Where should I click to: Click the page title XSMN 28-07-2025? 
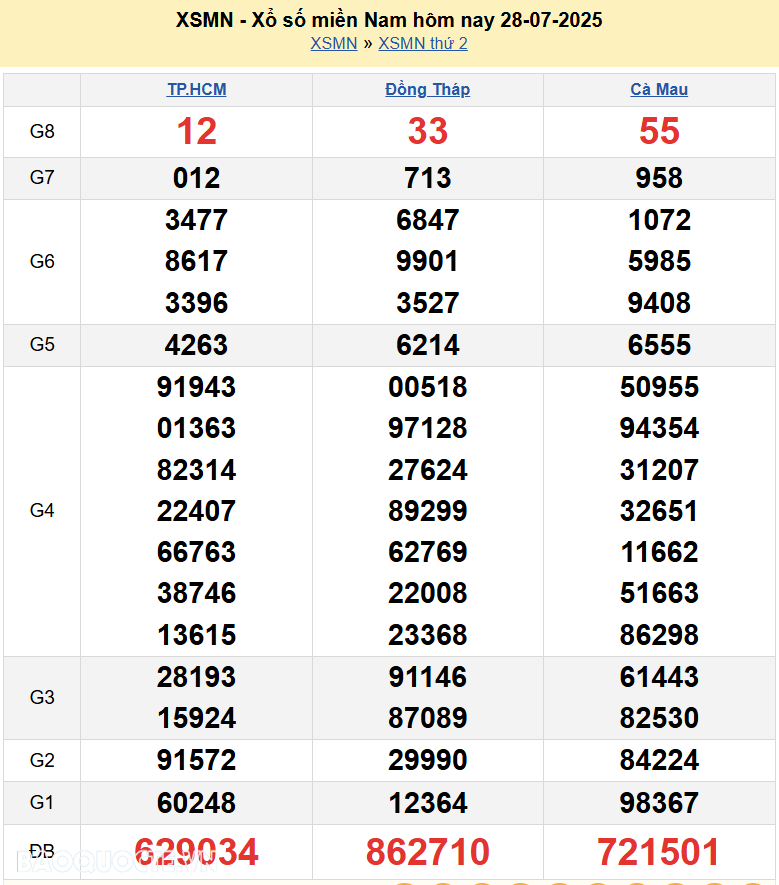(389, 20)
